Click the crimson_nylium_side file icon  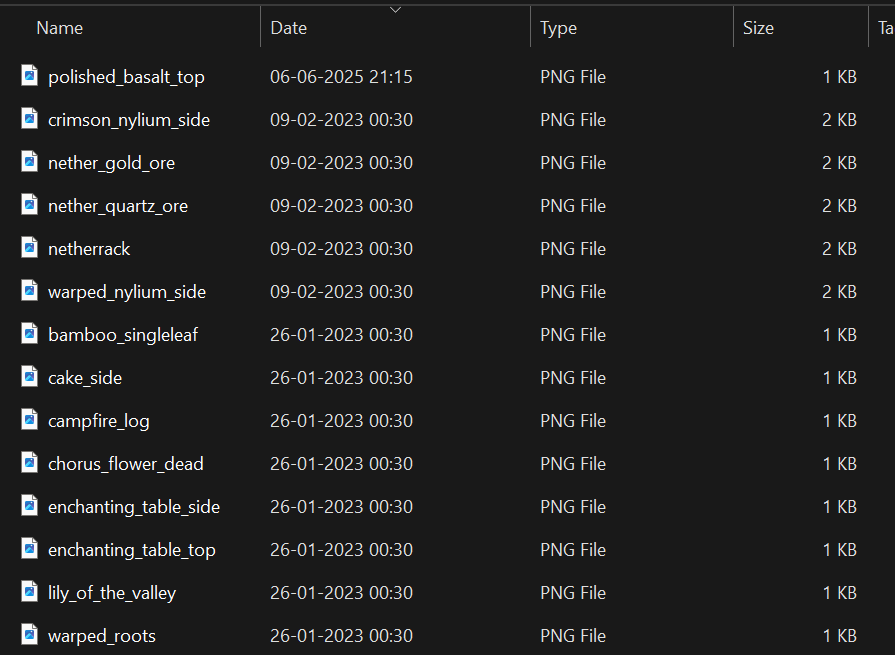tap(30, 118)
